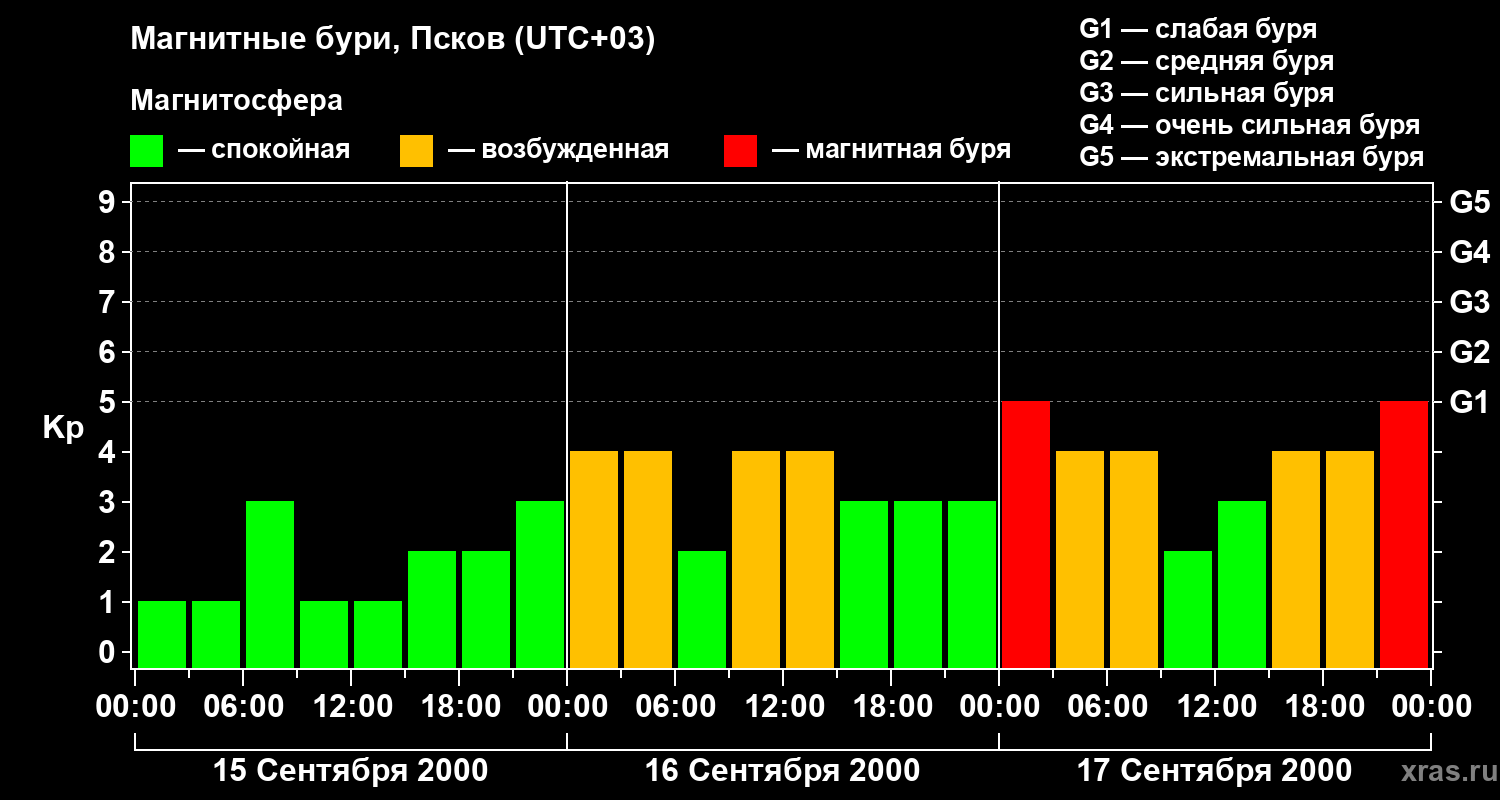
Task: Click the red 'магнитная буря' legend swatch
Action: coord(740,151)
